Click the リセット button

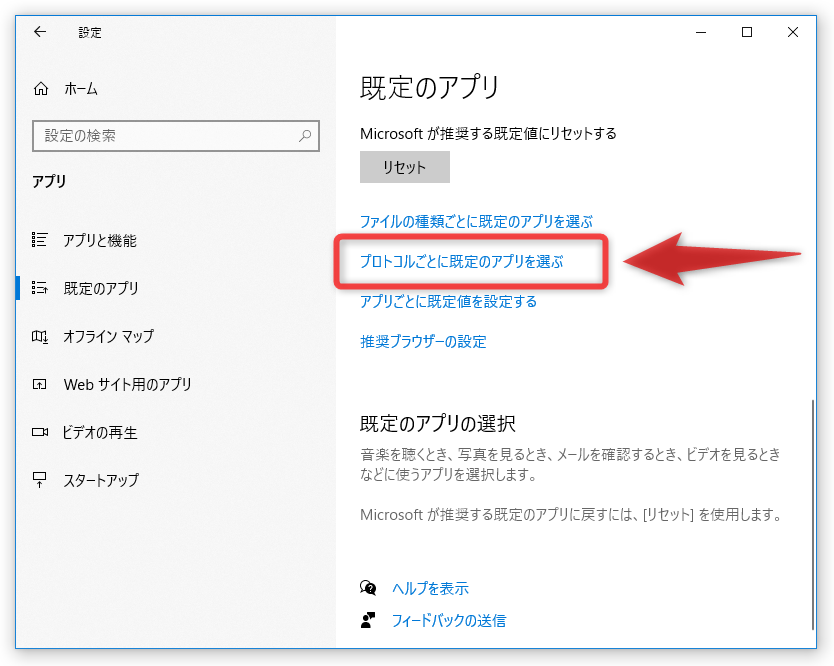pos(405,167)
